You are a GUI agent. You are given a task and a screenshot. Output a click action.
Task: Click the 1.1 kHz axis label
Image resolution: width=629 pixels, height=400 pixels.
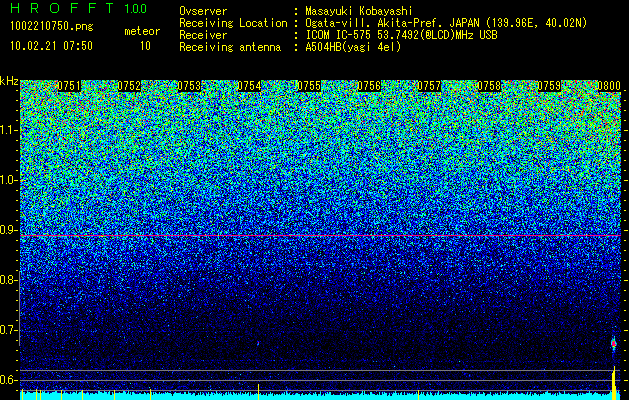(9, 130)
